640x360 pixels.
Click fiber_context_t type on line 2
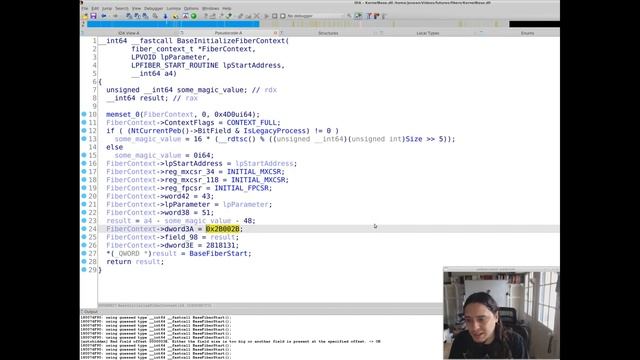pos(162,49)
